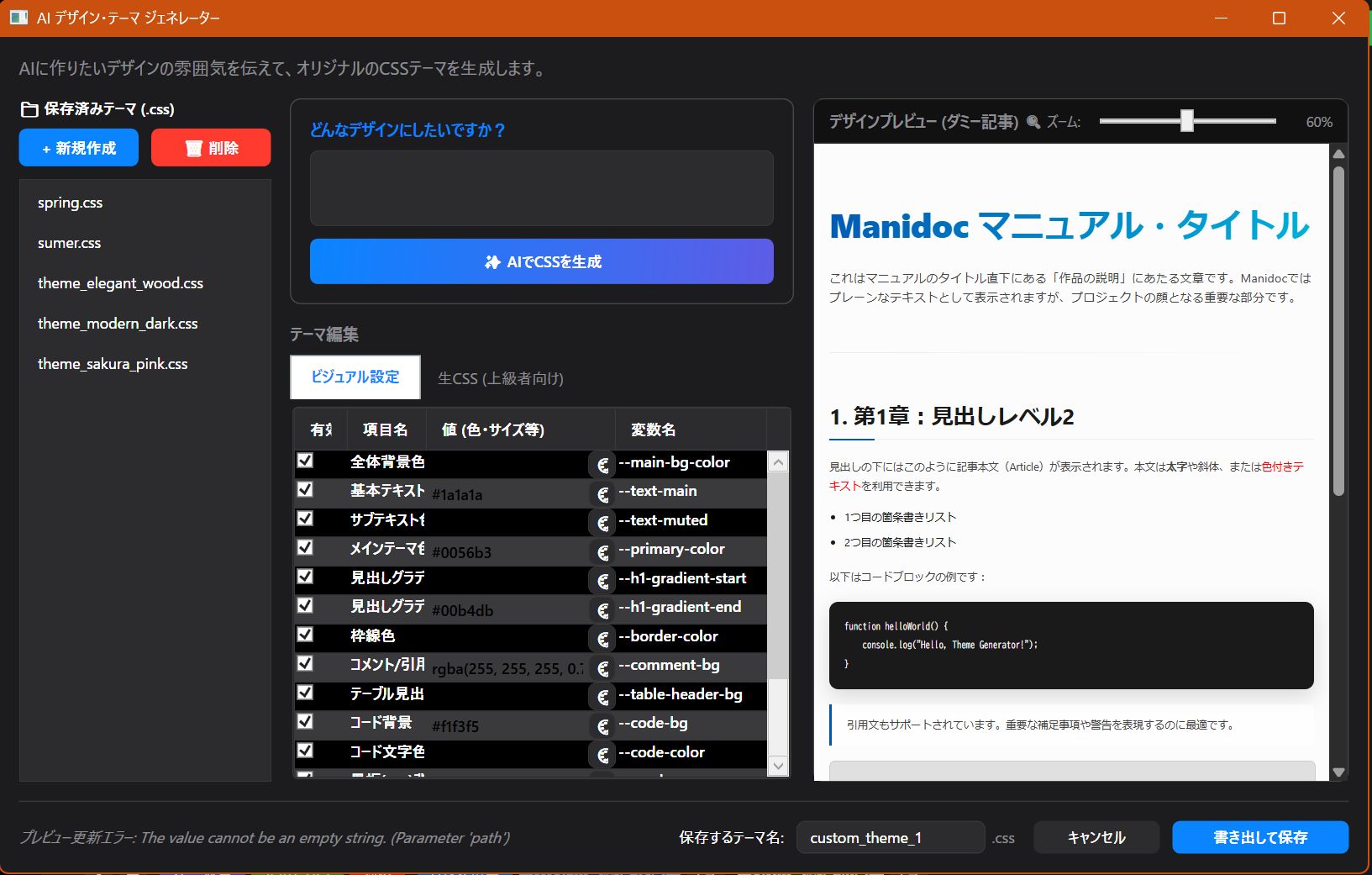Click the trash icon on the 削除 button

coord(193,147)
